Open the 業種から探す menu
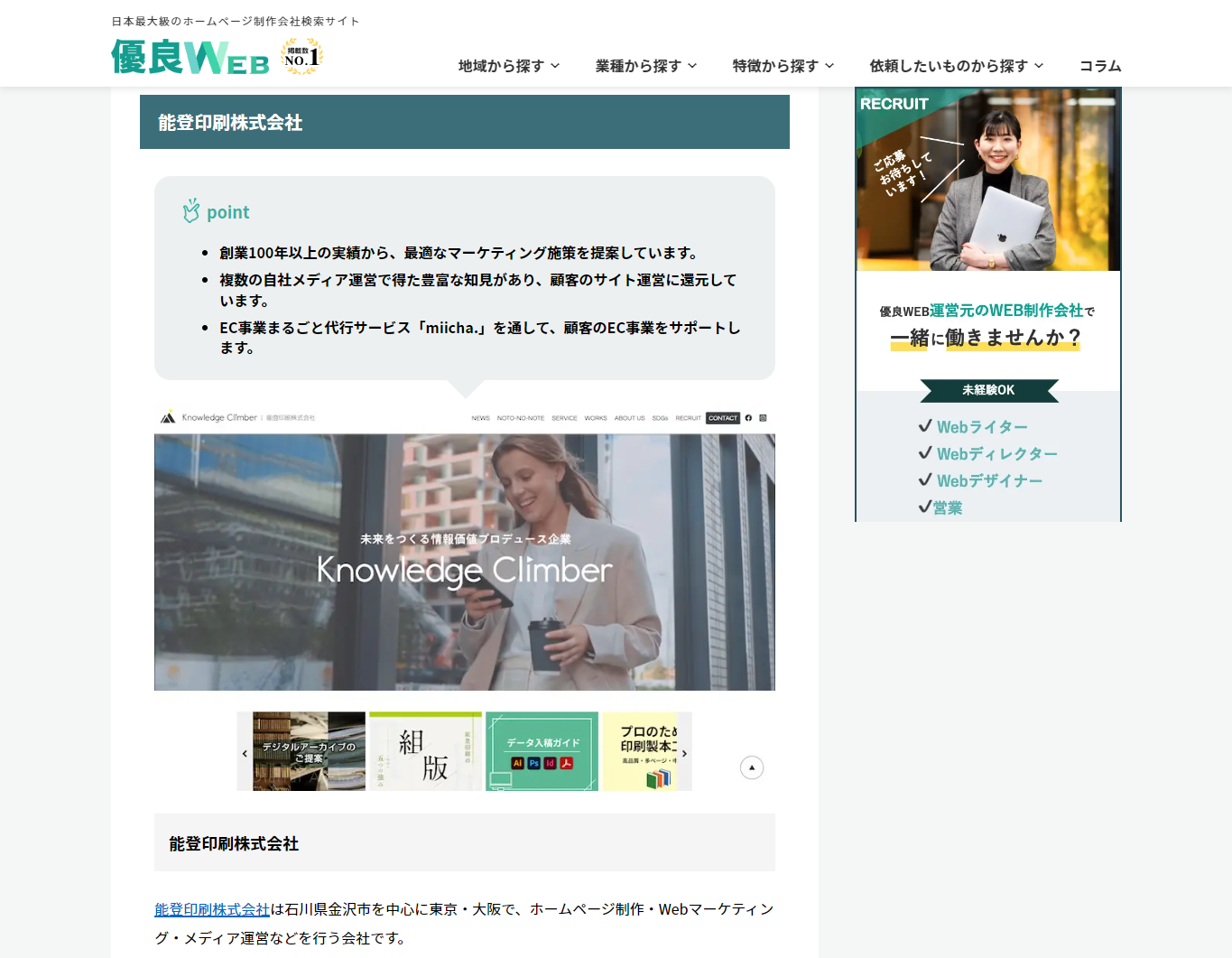The height and width of the screenshot is (958, 1232). [x=646, y=66]
